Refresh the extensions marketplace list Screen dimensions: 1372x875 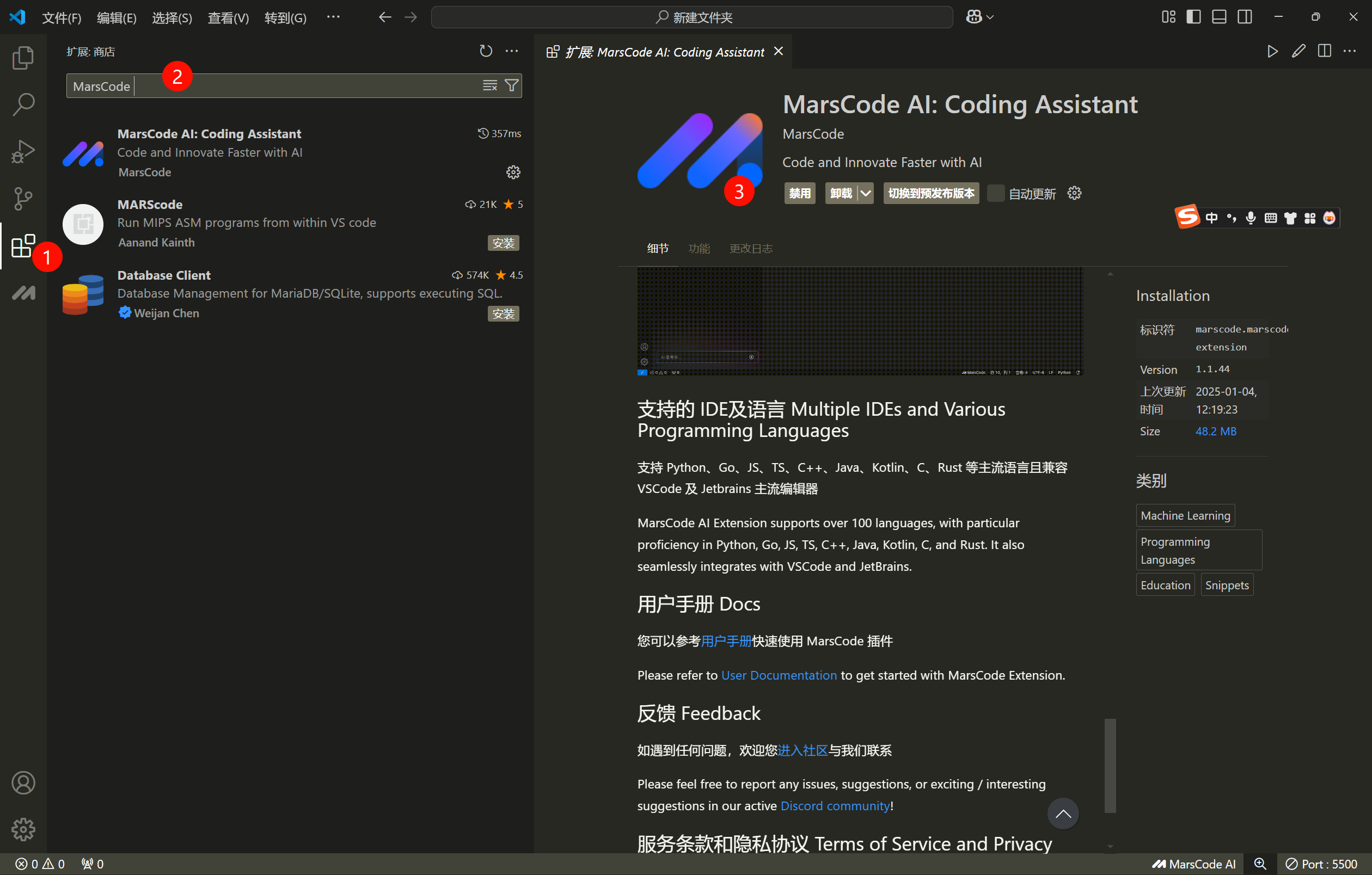[486, 51]
